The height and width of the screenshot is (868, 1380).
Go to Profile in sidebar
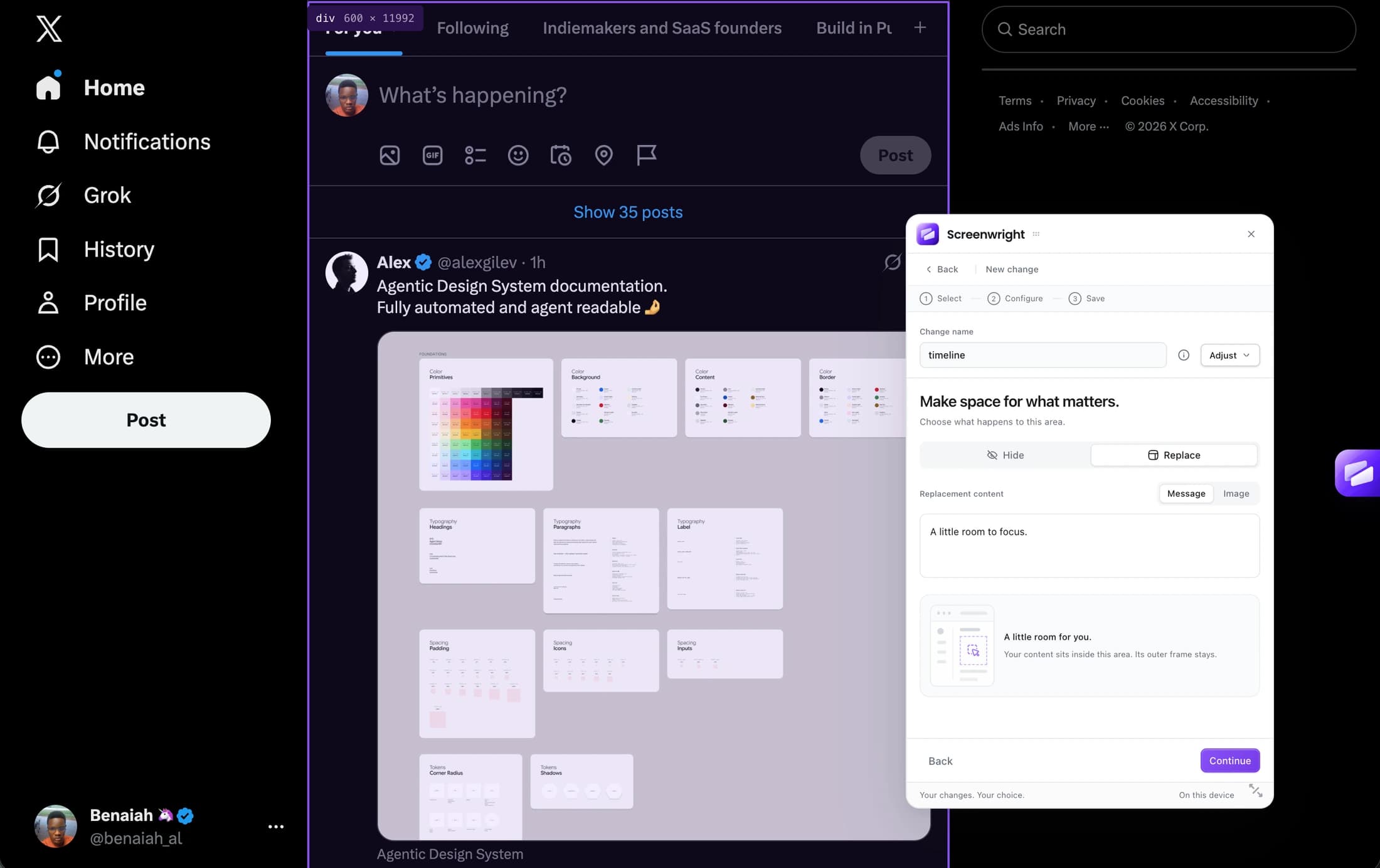coord(92,303)
